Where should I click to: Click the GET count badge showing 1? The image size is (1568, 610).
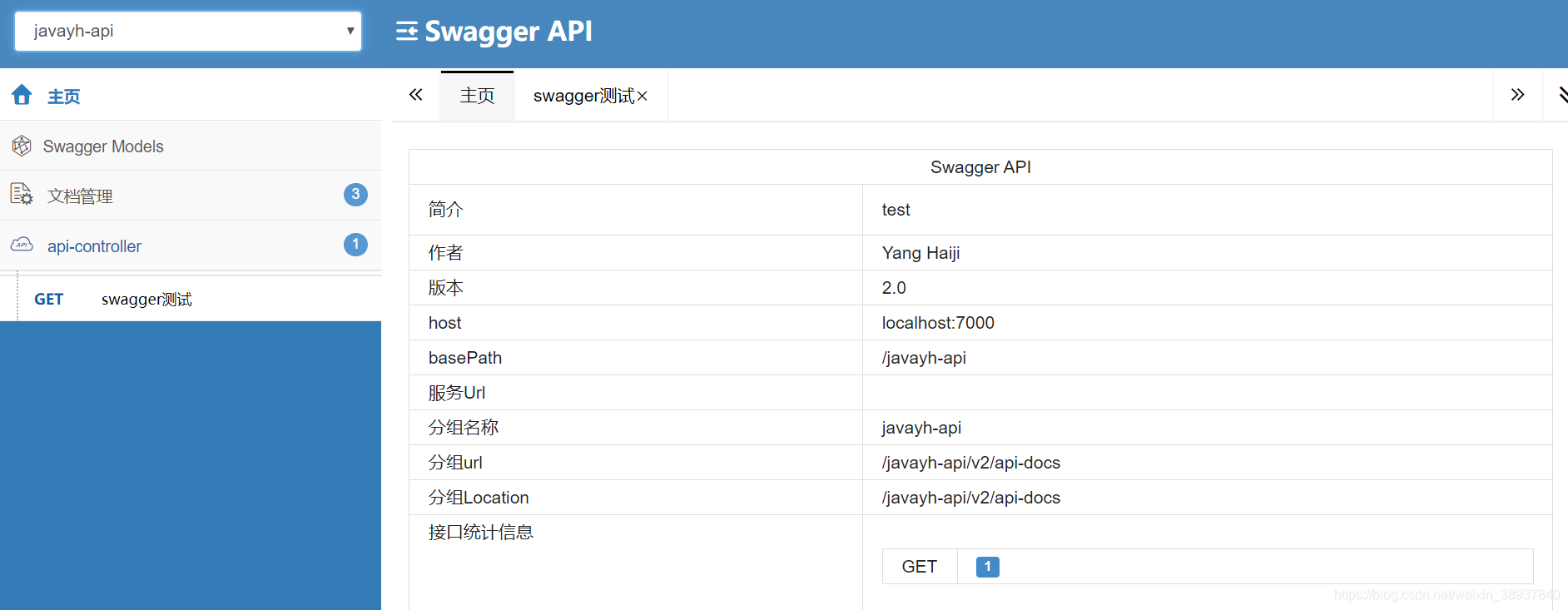pos(987,567)
